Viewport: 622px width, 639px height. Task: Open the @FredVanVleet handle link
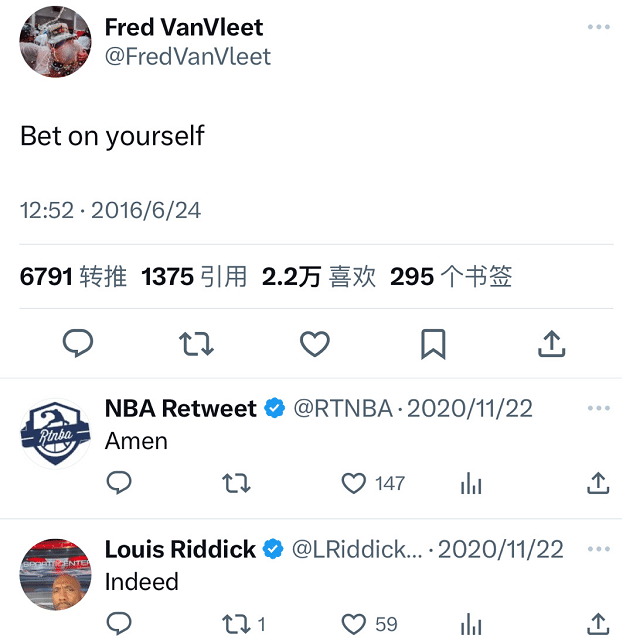(188, 57)
